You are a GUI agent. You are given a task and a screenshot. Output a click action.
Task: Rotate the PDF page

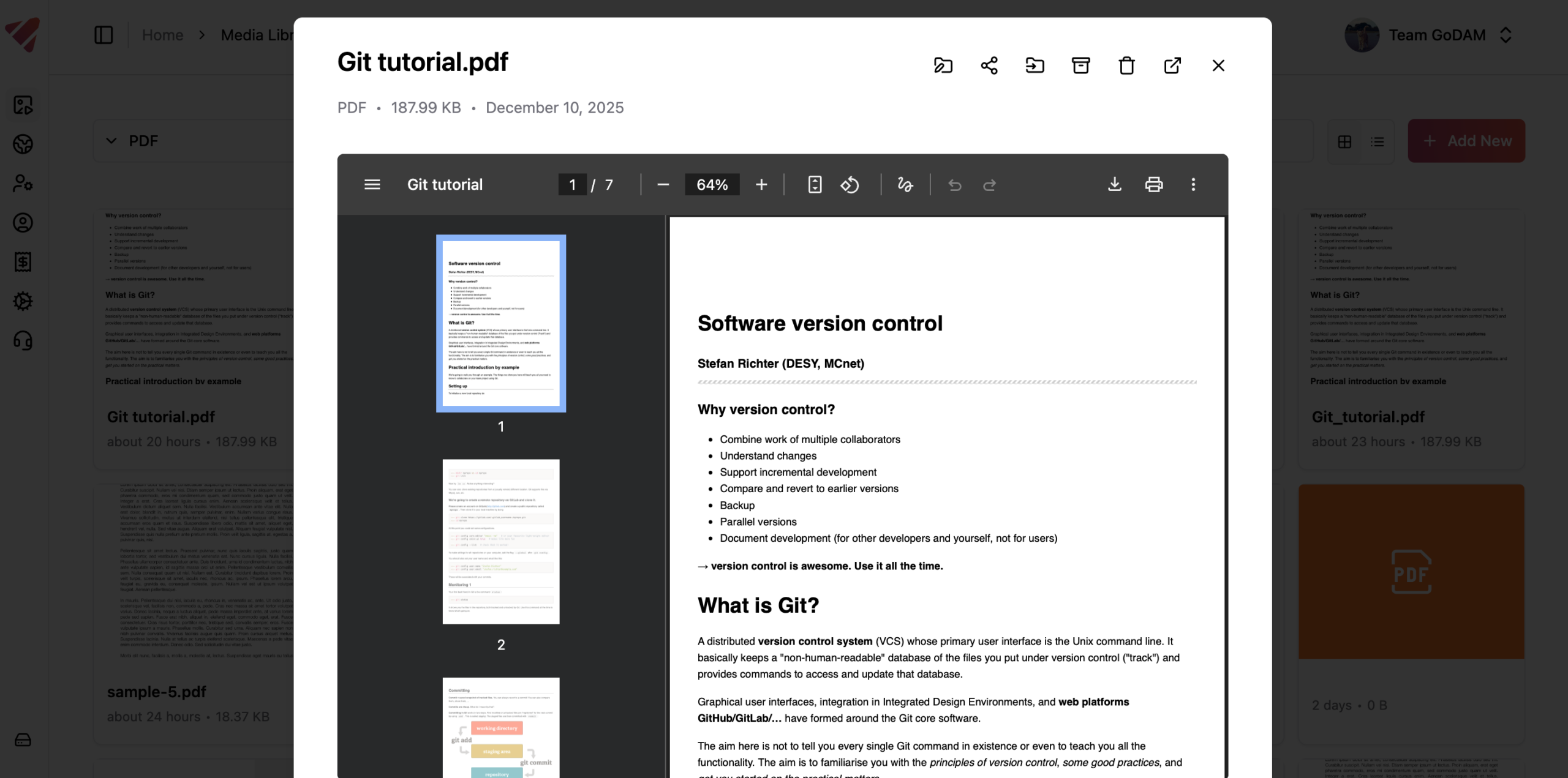[850, 184]
